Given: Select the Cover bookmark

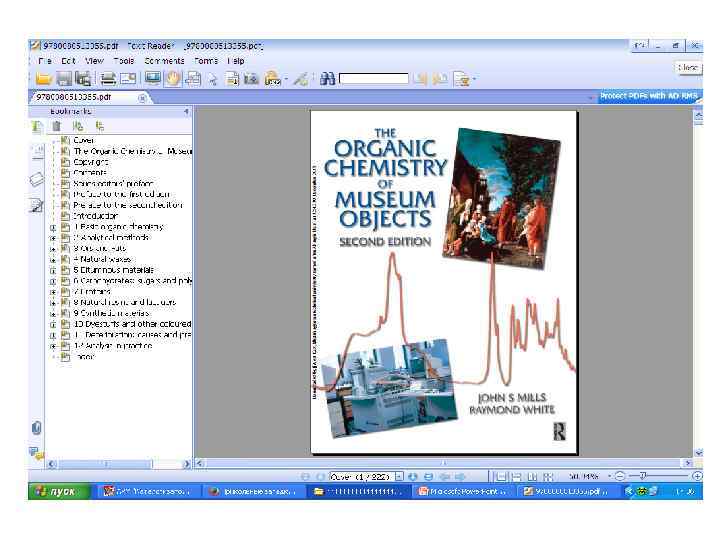Looking at the screenshot, I should click(84, 140).
